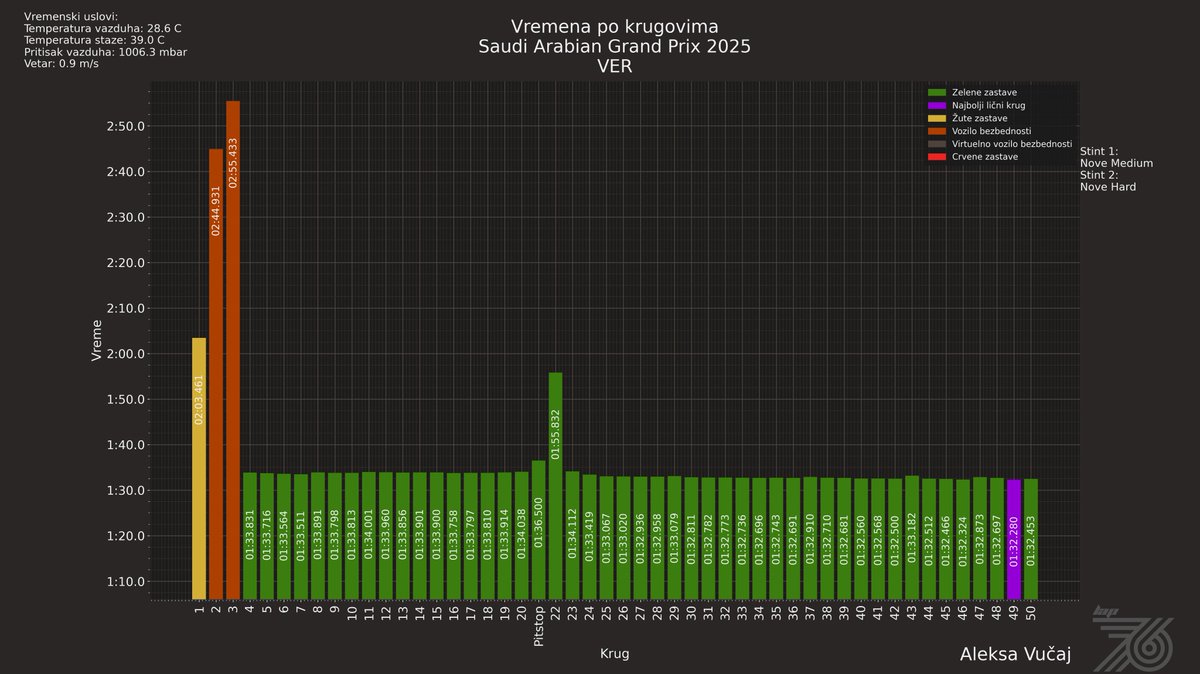Image resolution: width=1200 pixels, height=674 pixels.
Task: Select the yellow lap 1 bar 02:03.461
Action: [199, 468]
